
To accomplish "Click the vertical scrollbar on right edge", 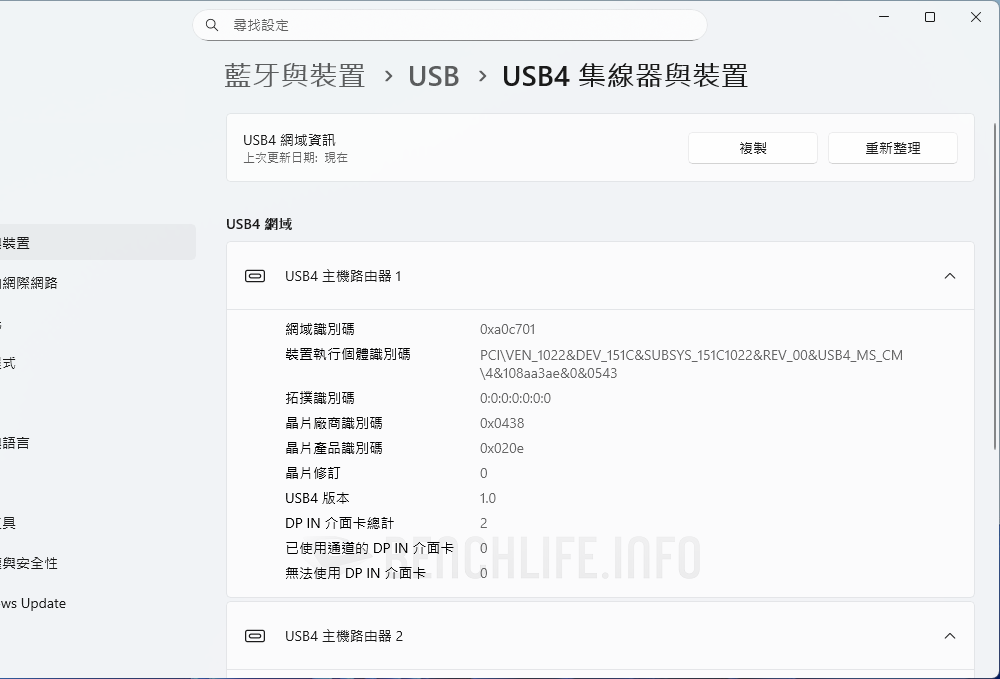I will pos(994,300).
